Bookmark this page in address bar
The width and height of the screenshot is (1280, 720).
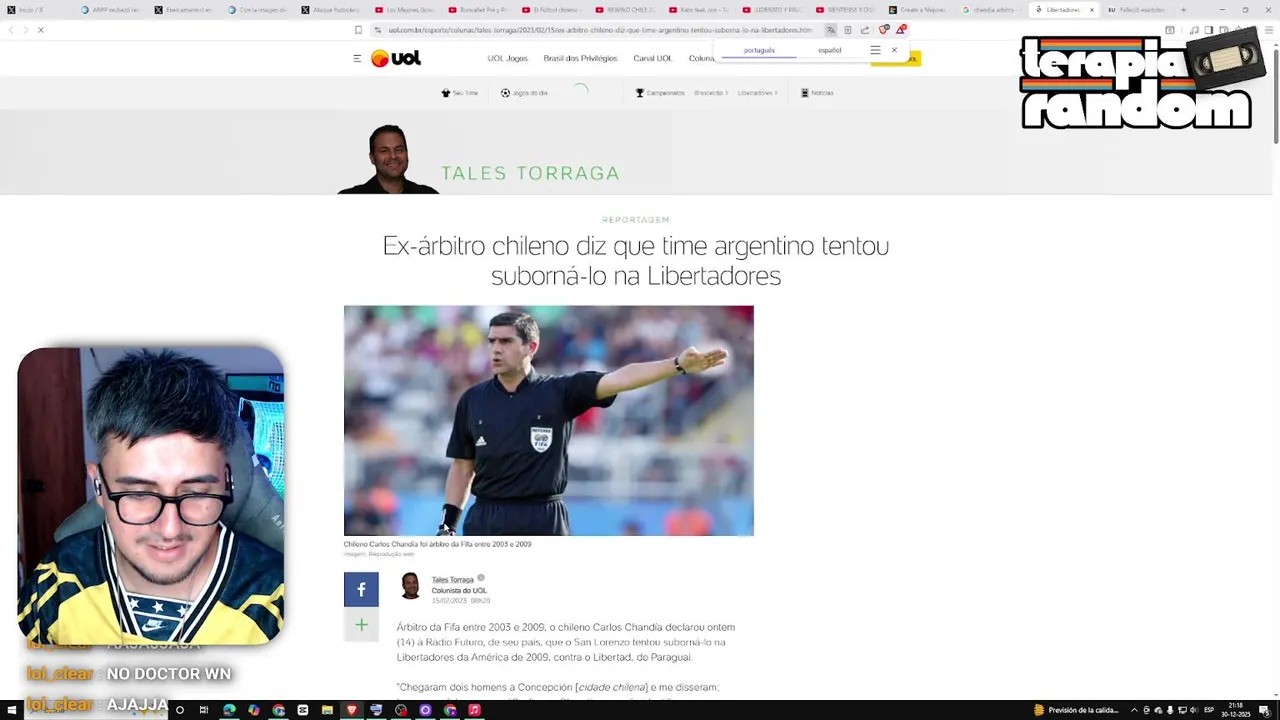pyautogui.click(x=358, y=30)
